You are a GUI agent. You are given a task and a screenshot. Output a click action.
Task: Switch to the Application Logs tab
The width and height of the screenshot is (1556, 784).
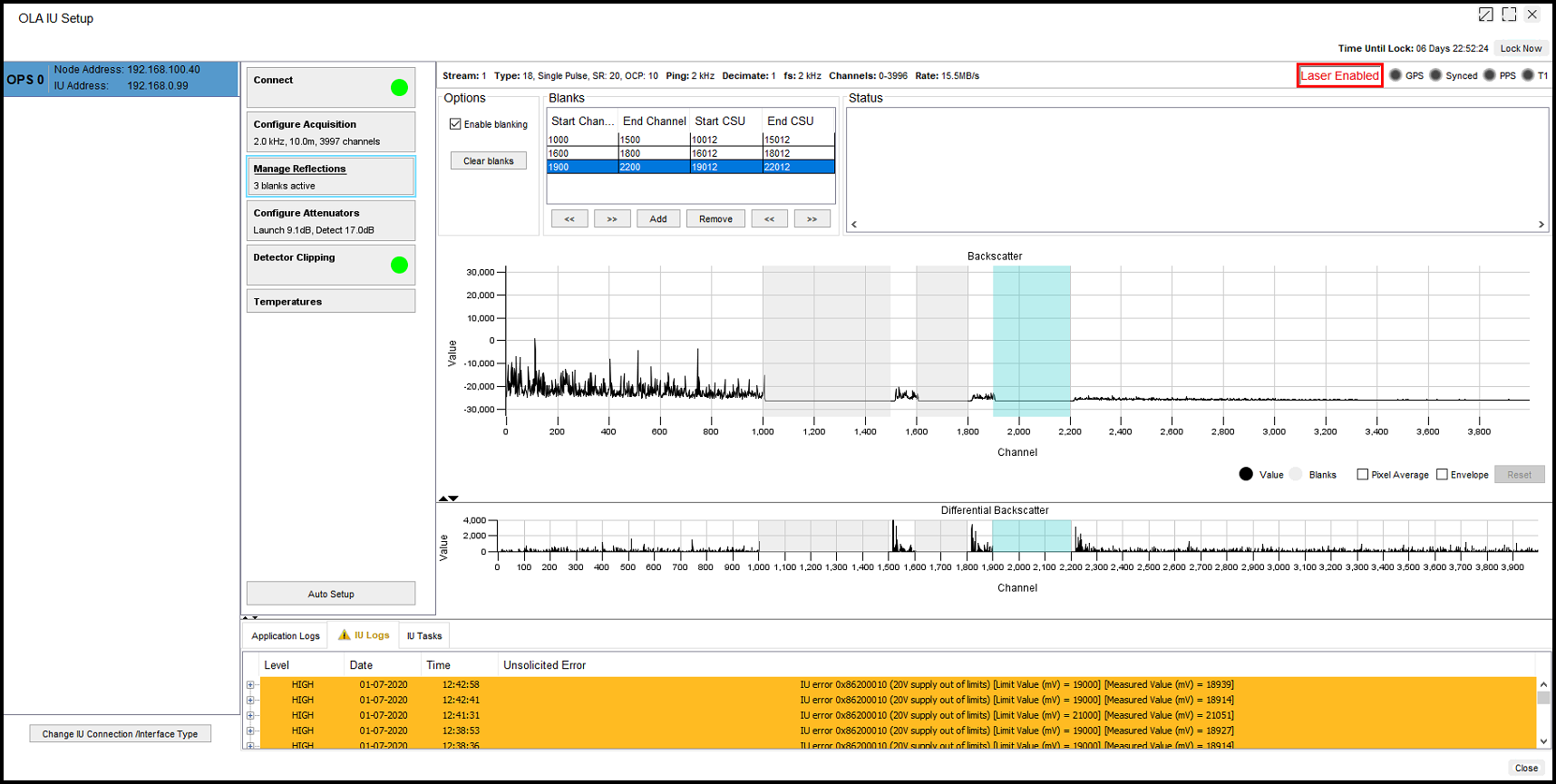(286, 636)
